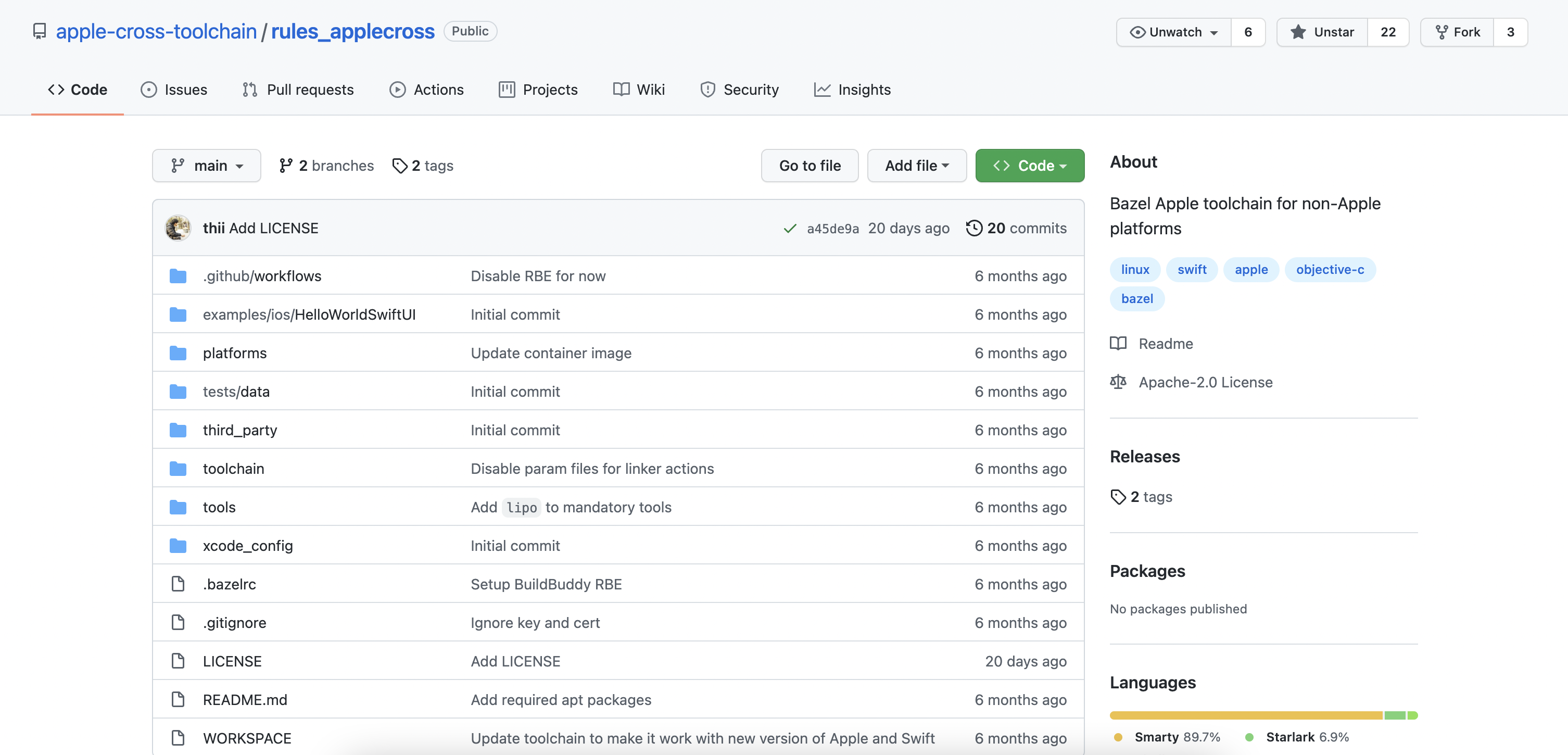Click the license scale icon in About
1568x755 pixels.
1118,382
